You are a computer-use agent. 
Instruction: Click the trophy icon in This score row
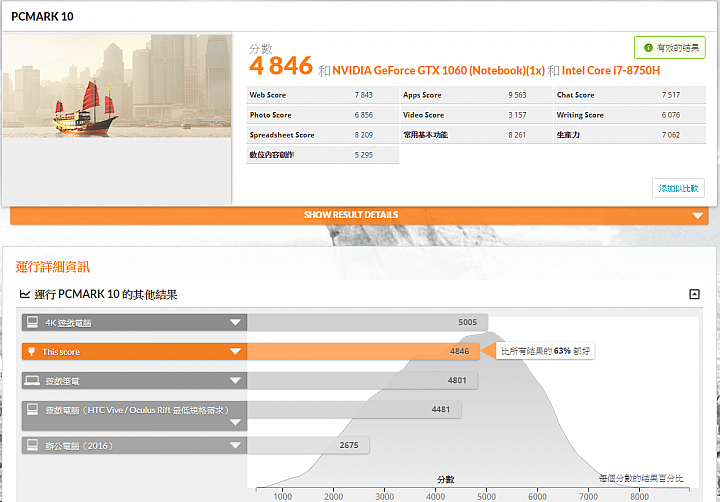click(x=32, y=352)
